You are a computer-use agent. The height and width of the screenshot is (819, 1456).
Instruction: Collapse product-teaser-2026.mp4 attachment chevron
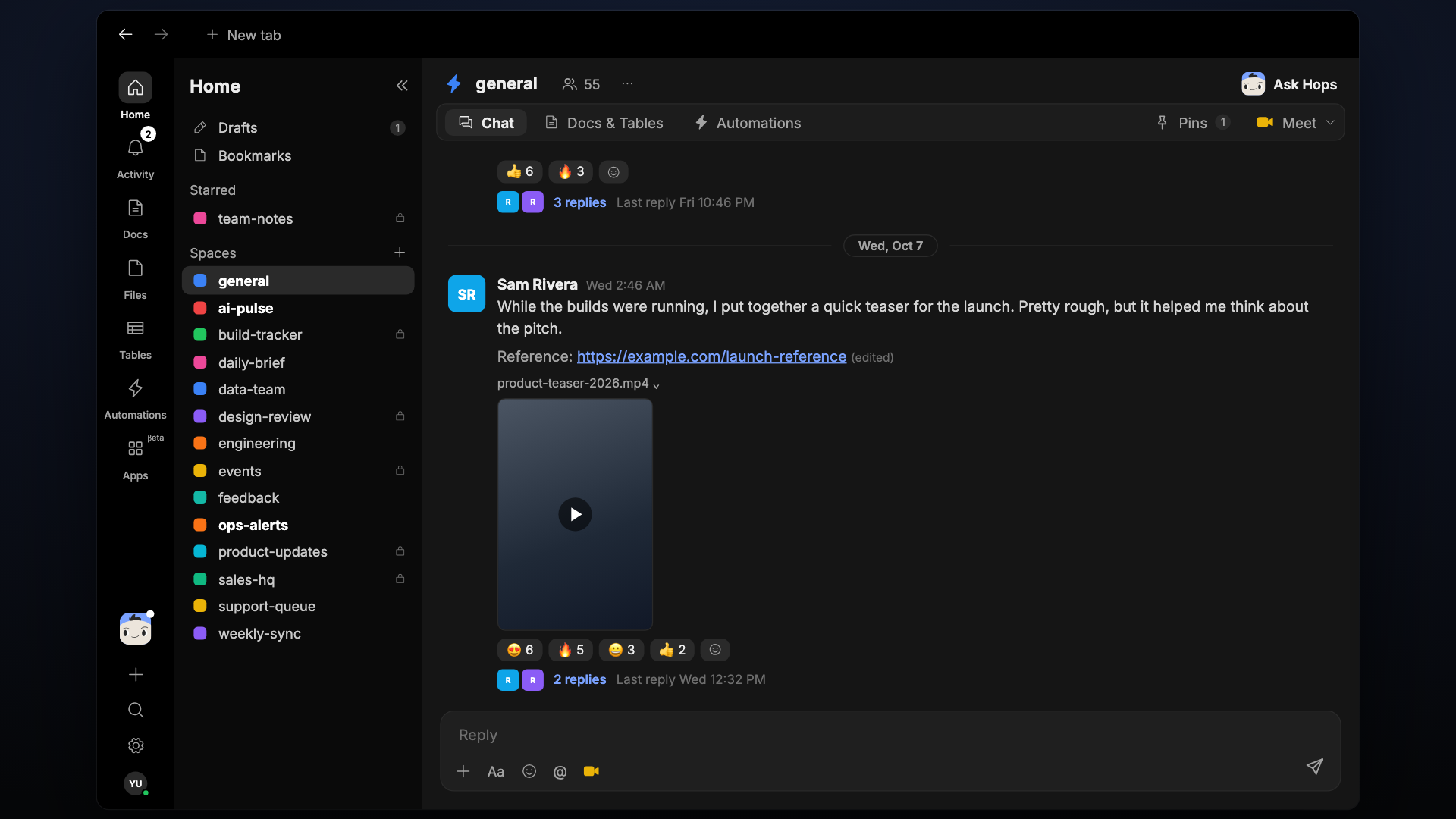[656, 385]
